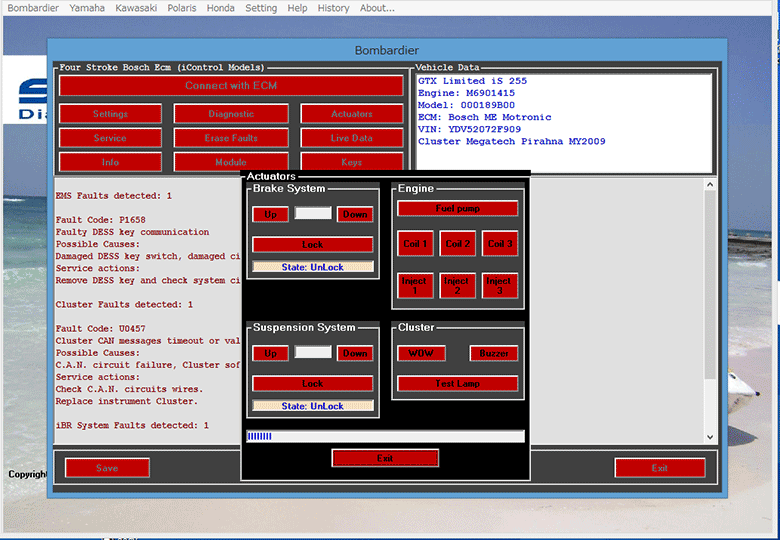Select 'Cluster Megatech Pirahna MY2009' line

coord(511,141)
